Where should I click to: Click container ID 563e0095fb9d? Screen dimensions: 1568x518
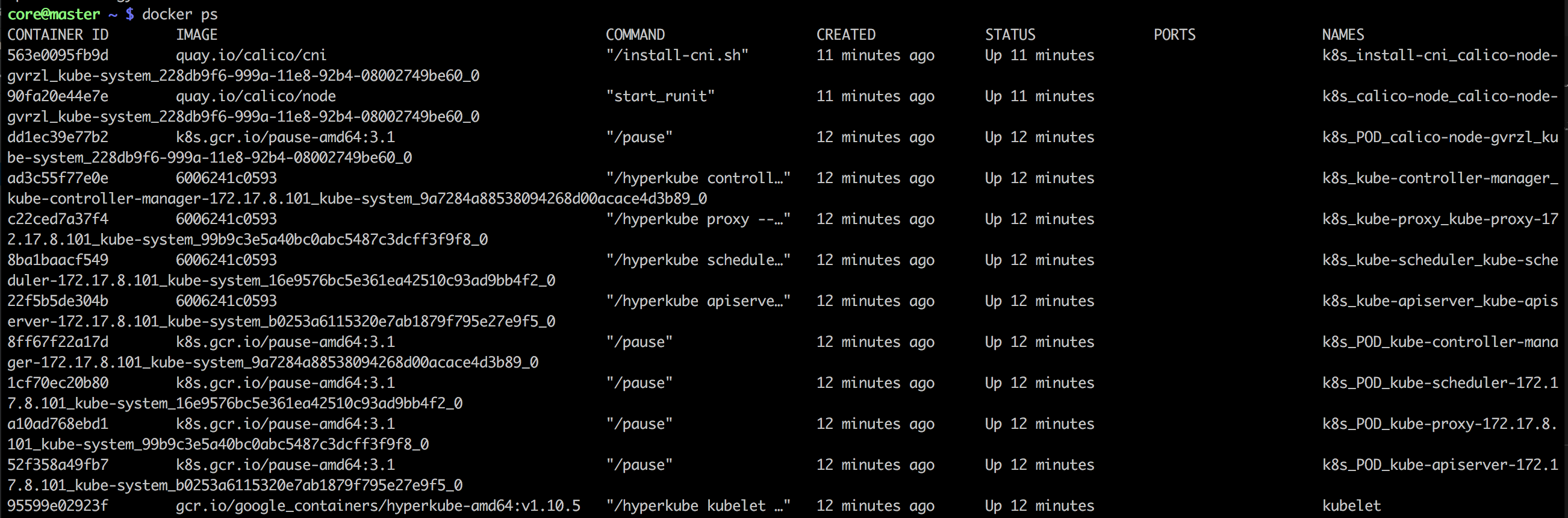click(x=58, y=55)
